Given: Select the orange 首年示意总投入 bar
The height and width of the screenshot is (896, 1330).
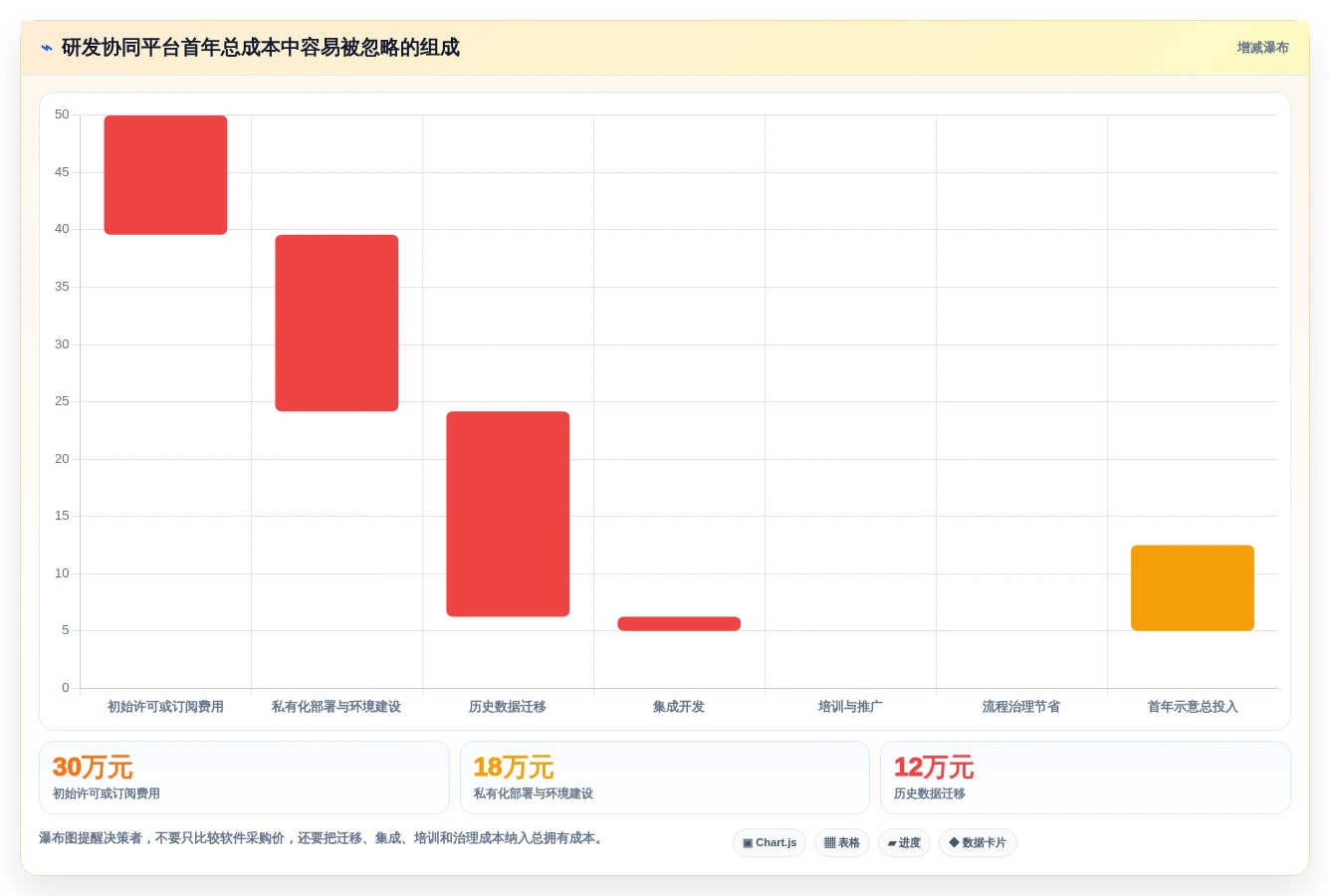Looking at the screenshot, I should [x=1193, y=587].
